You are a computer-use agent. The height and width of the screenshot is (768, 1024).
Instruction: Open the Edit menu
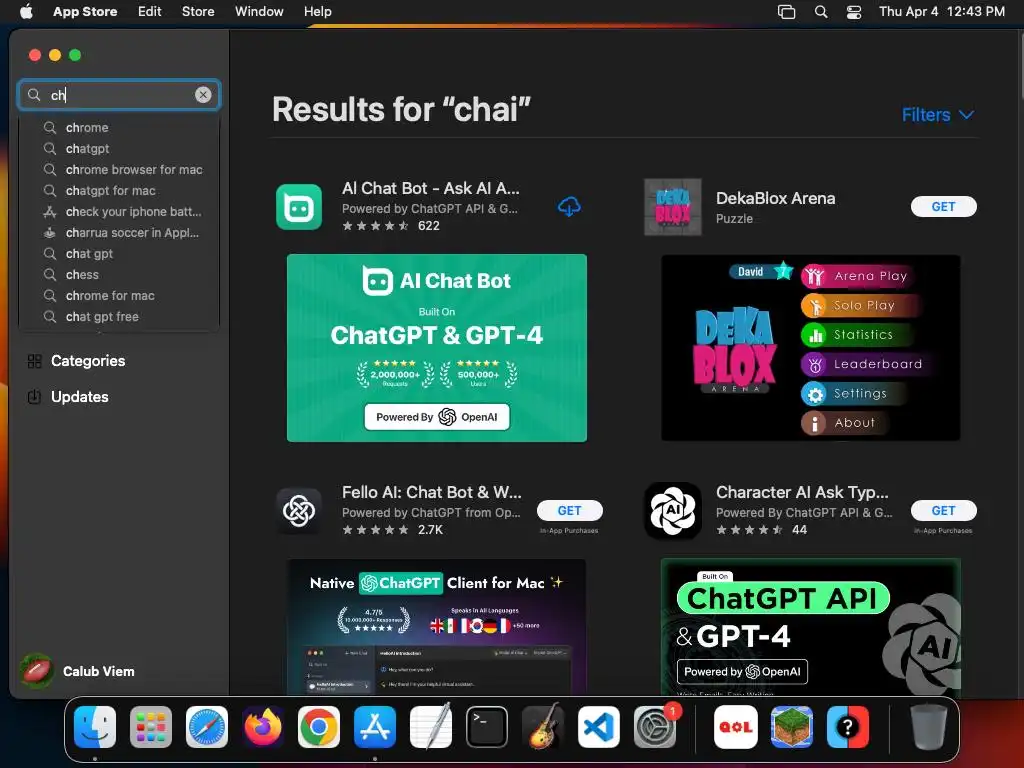[x=149, y=11]
